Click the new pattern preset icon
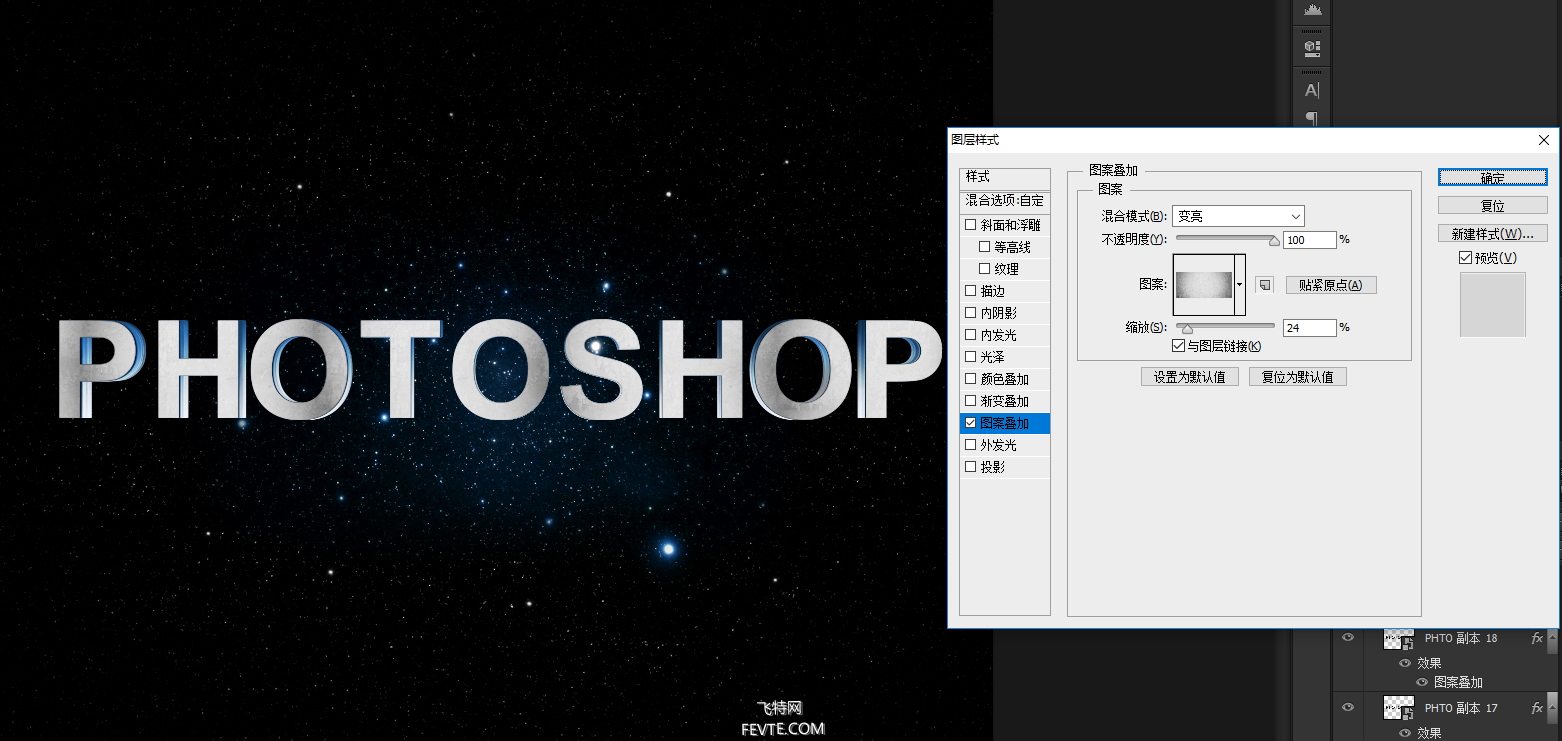The height and width of the screenshot is (741, 1562). coord(1265,285)
